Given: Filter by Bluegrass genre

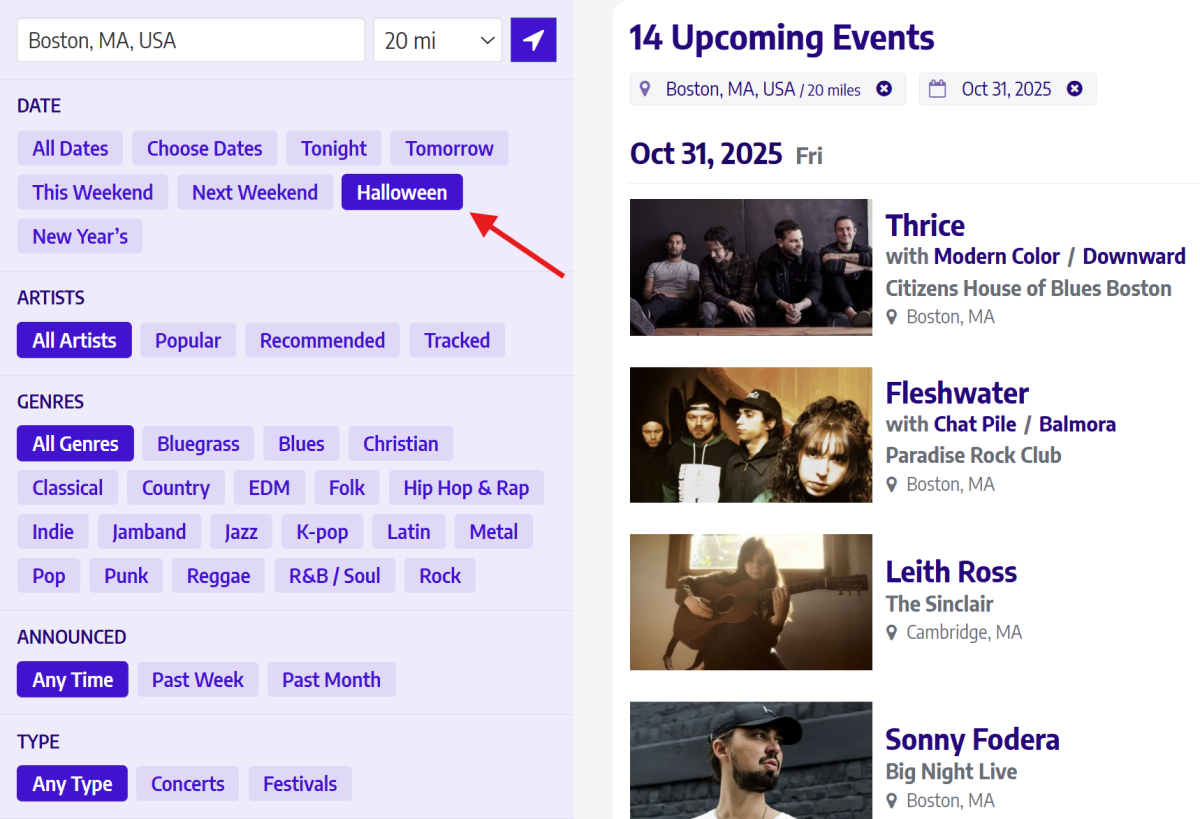Looking at the screenshot, I should click(x=198, y=444).
